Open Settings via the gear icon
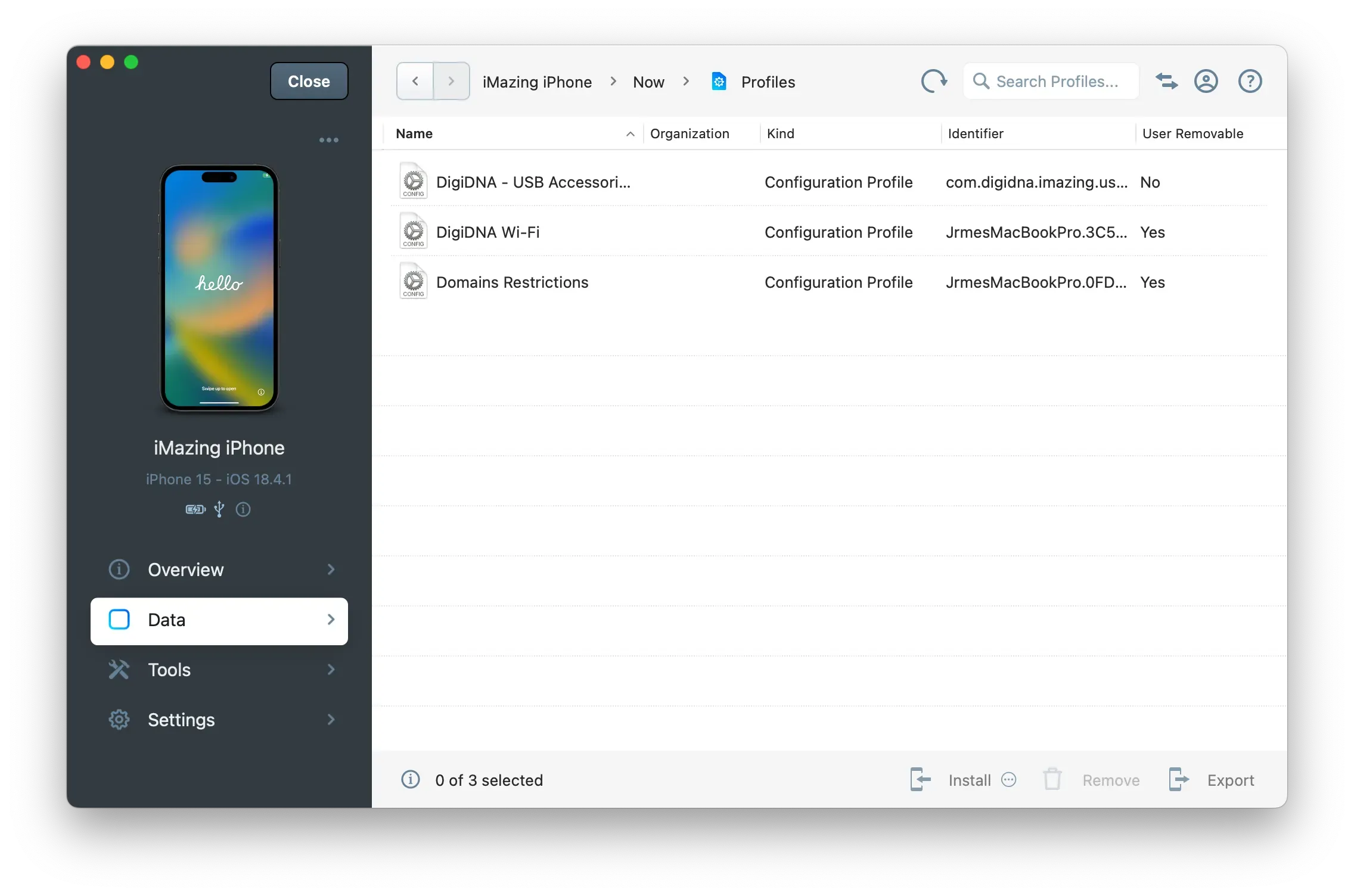1354x896 pixels. 119,720
